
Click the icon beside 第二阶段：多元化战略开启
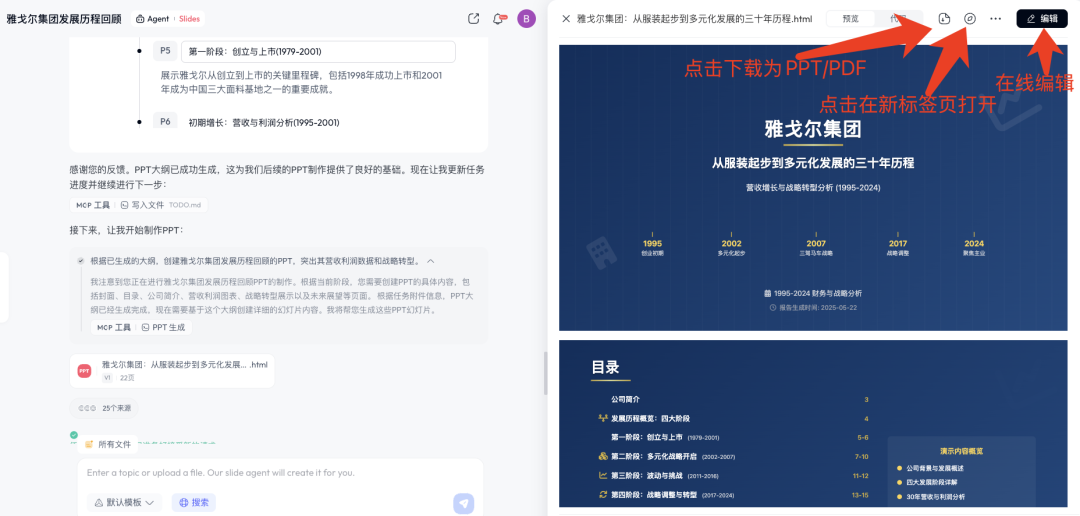603,456
